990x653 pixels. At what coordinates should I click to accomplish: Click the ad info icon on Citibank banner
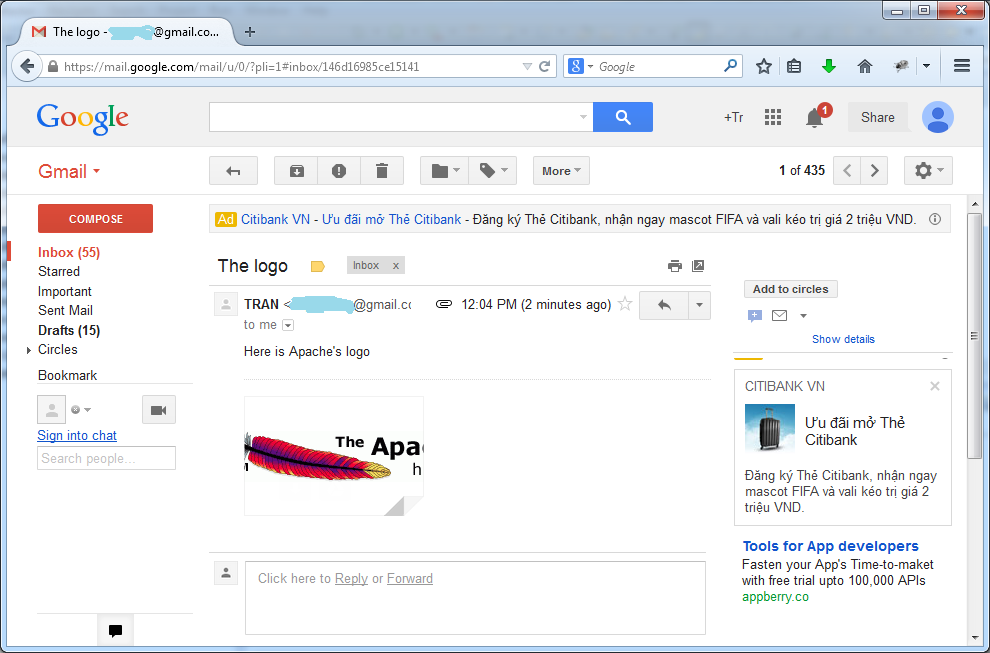935,219
